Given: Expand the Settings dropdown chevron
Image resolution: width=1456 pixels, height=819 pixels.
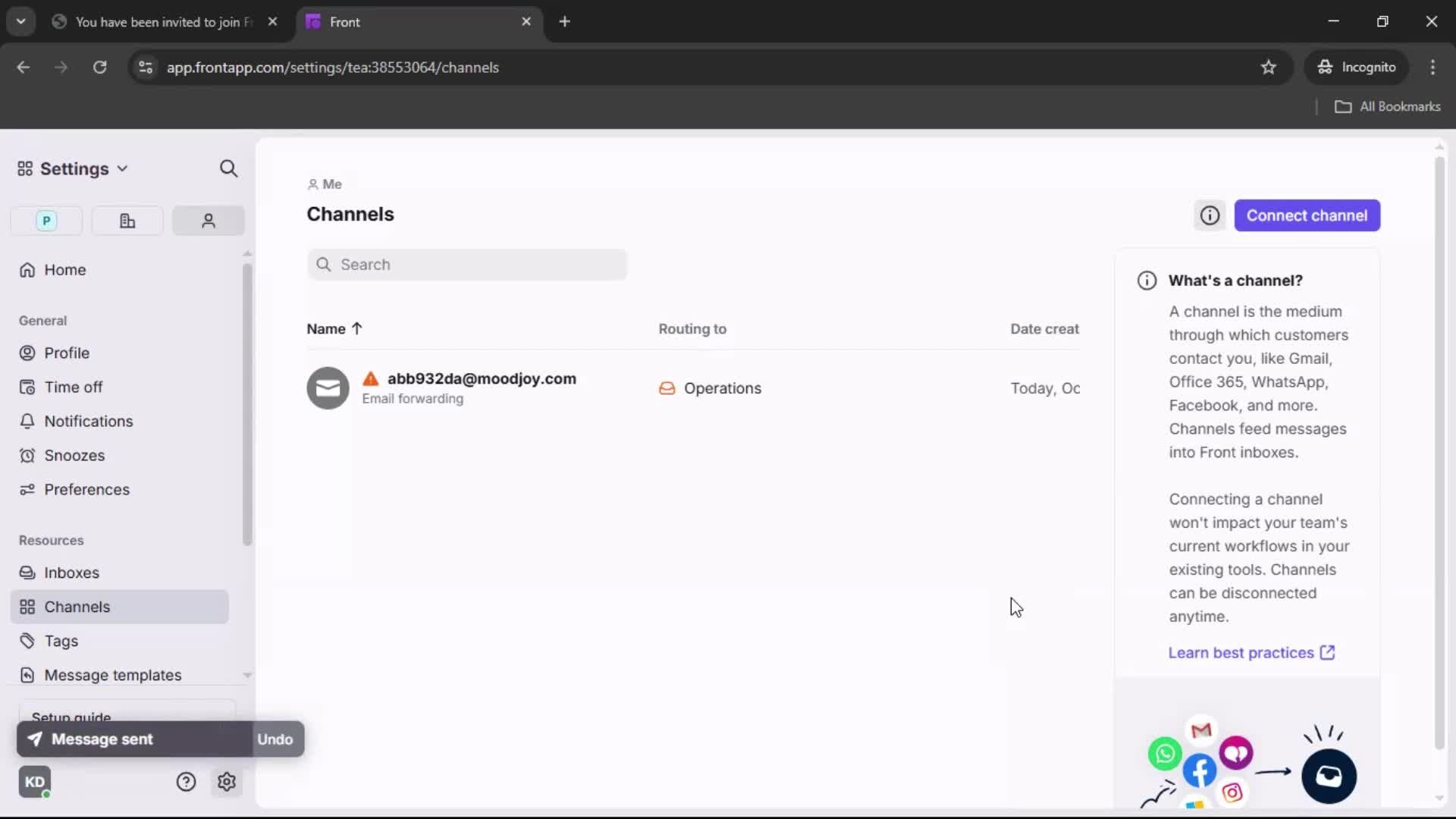Looking at the screenshot, I should [x=123, y=168].
